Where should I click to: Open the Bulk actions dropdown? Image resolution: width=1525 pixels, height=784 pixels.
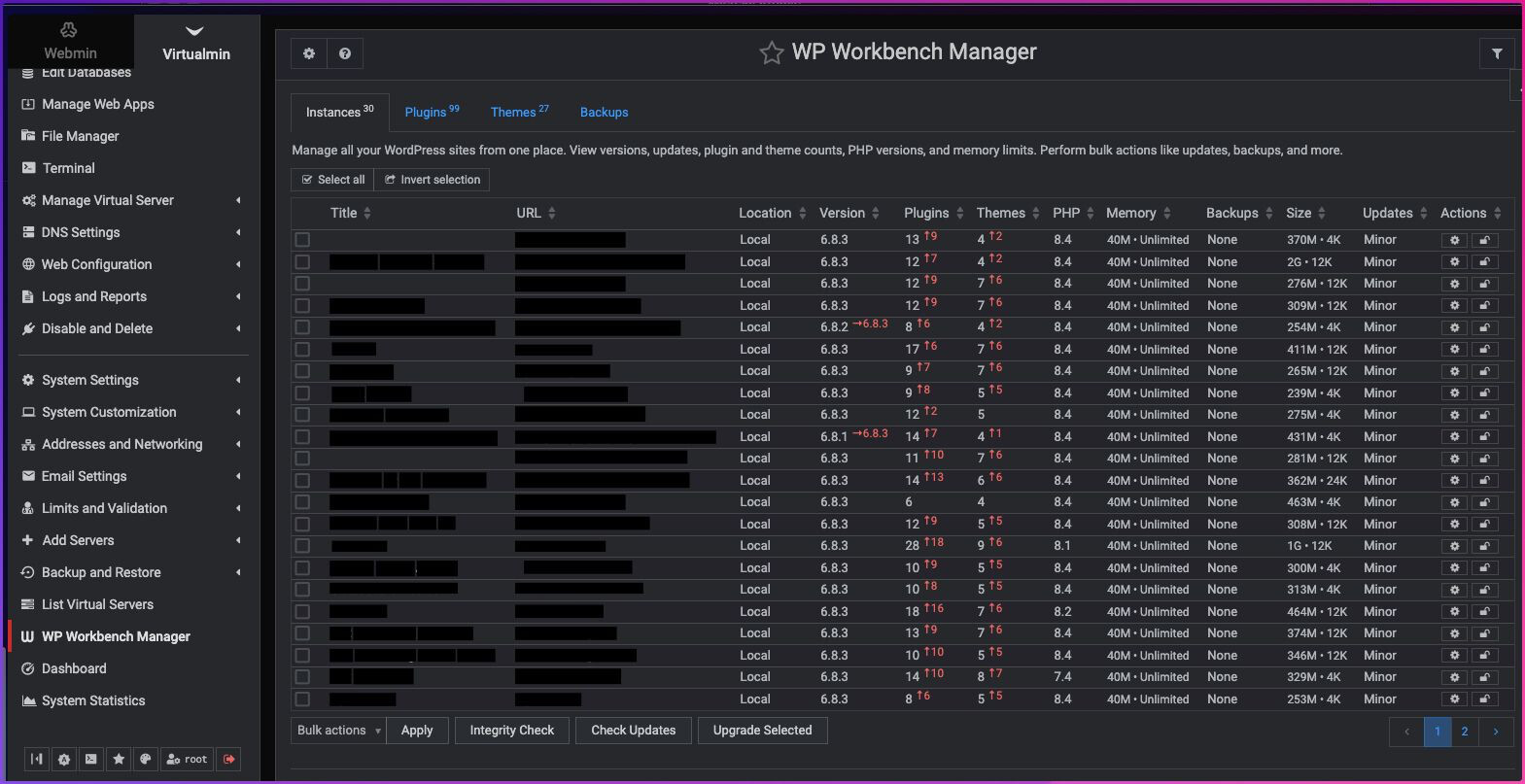tap(338, 731)
